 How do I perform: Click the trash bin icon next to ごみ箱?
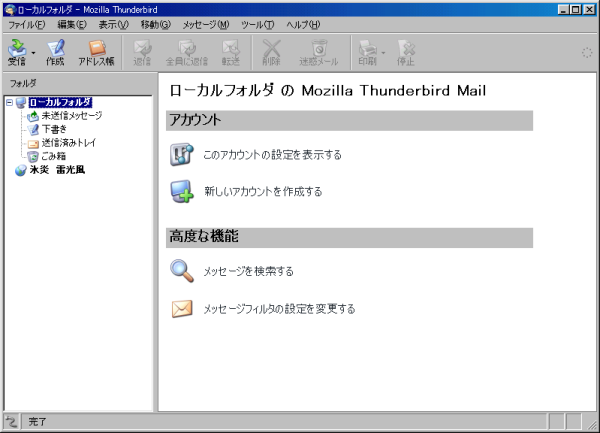(x=33, y=156)
